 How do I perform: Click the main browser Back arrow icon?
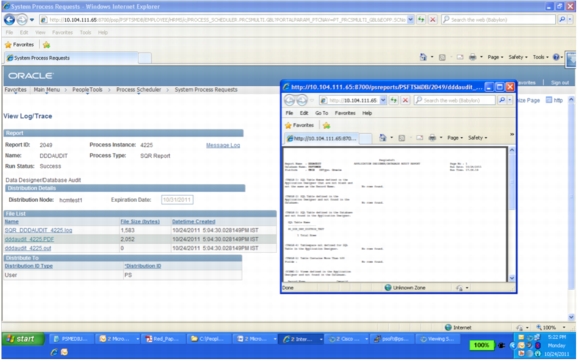click(x=9, y=20)
